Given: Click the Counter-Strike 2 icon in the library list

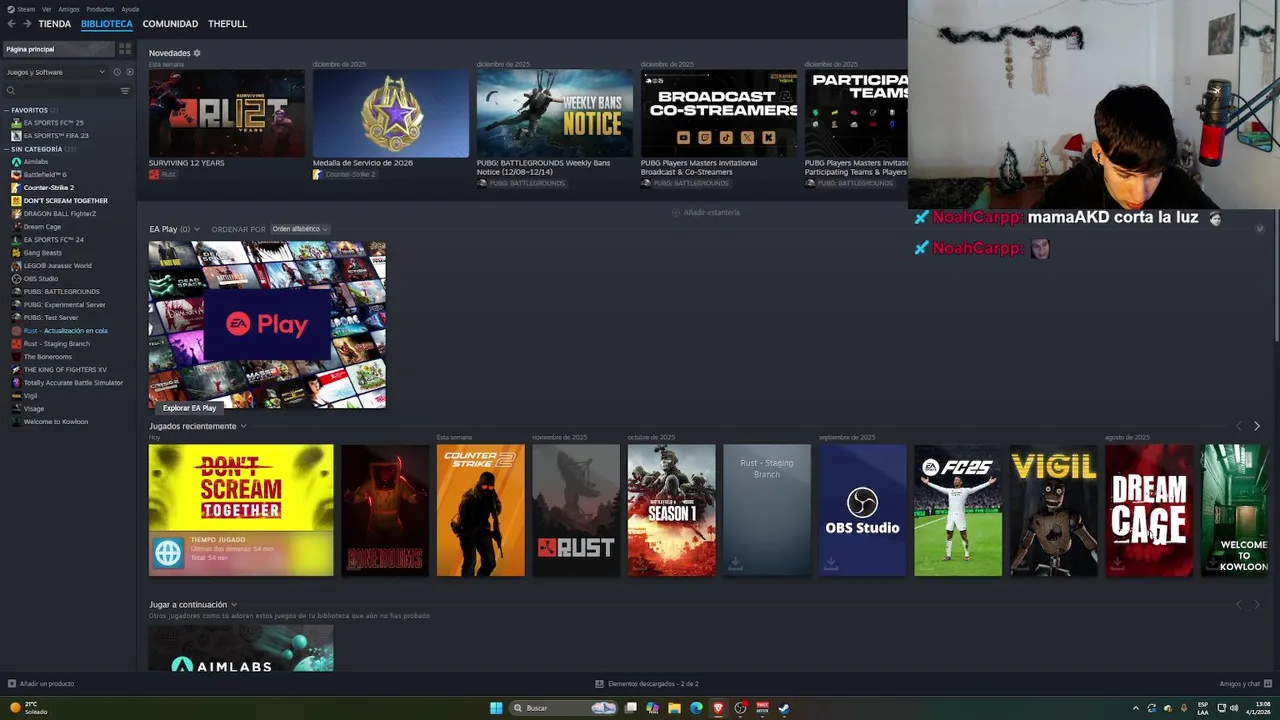Looking at the screenshot, I should click(x=16, y=188).
